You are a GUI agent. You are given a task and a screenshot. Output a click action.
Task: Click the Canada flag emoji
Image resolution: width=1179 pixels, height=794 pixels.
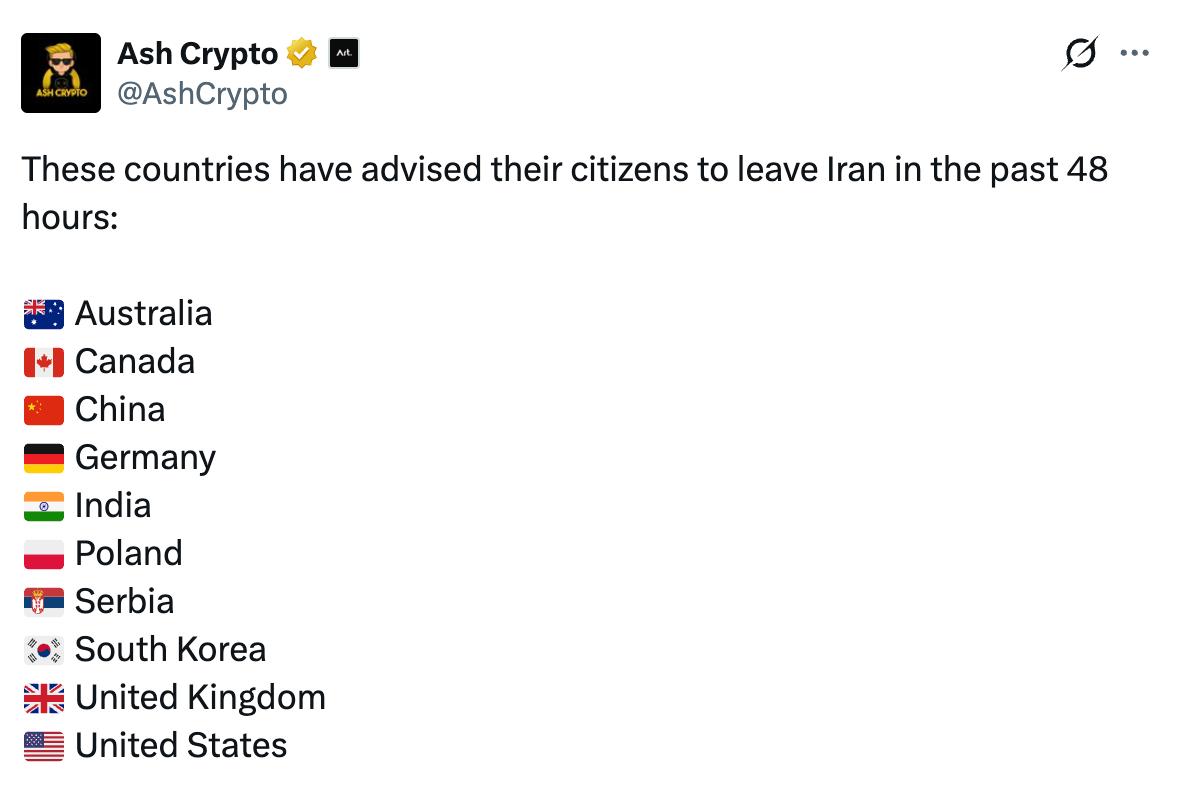44,362
